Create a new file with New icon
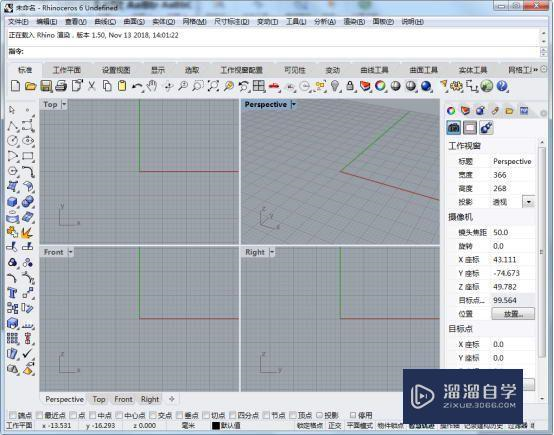This screenshot has width=554, height=435. tap(16, 86)
